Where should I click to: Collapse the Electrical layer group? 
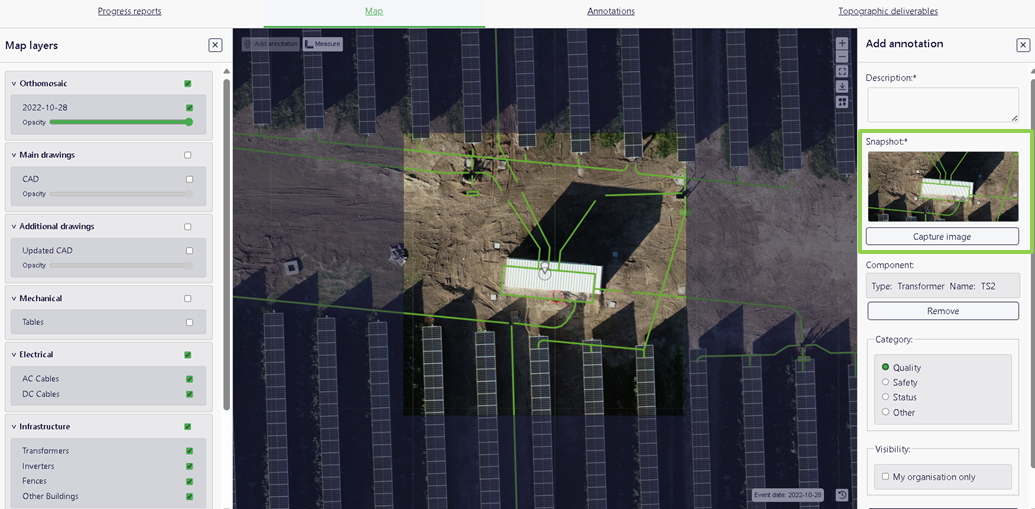14,355
